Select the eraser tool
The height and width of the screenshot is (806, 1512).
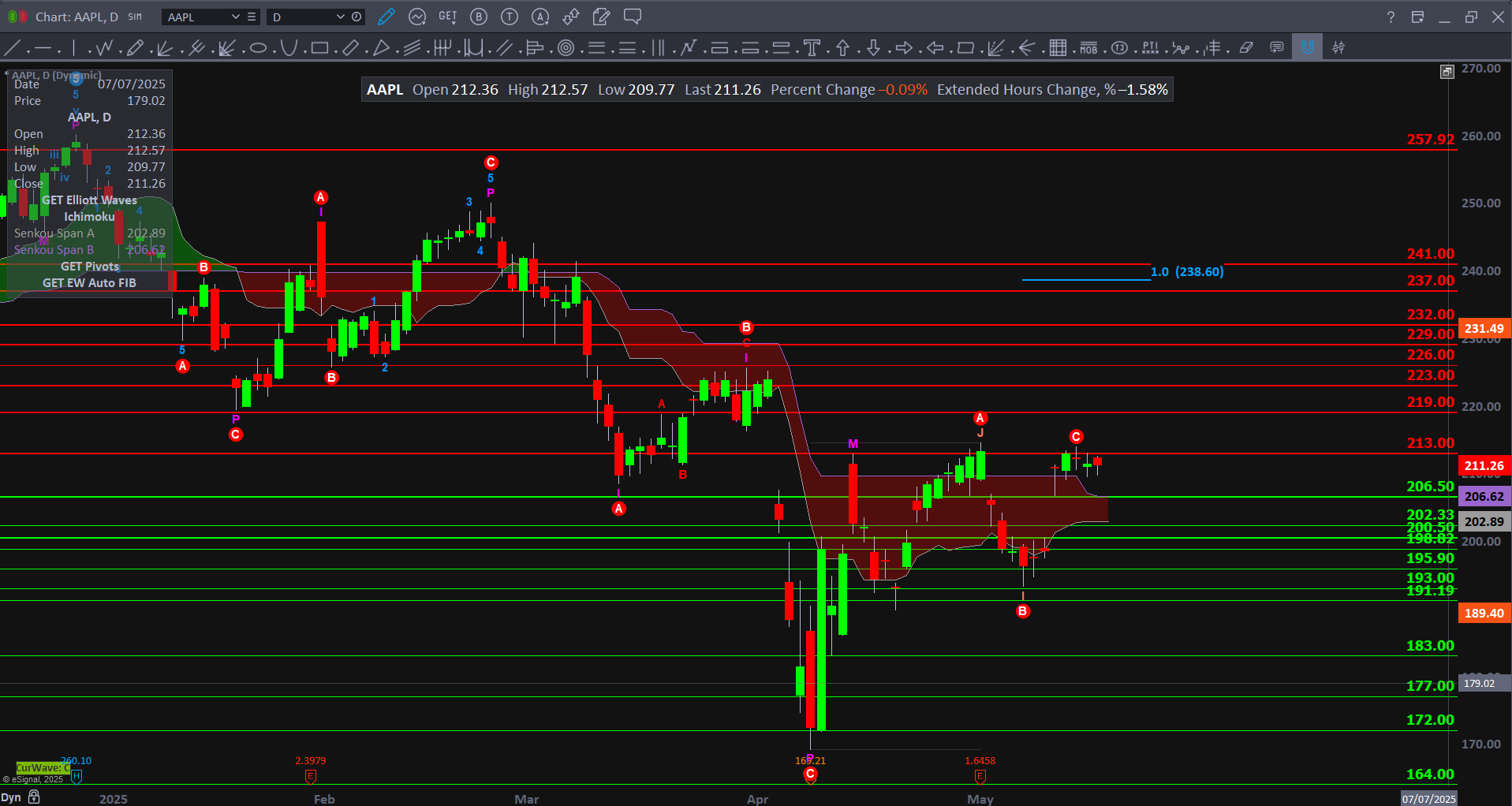pyautogui.click(x=1246, y=48)
